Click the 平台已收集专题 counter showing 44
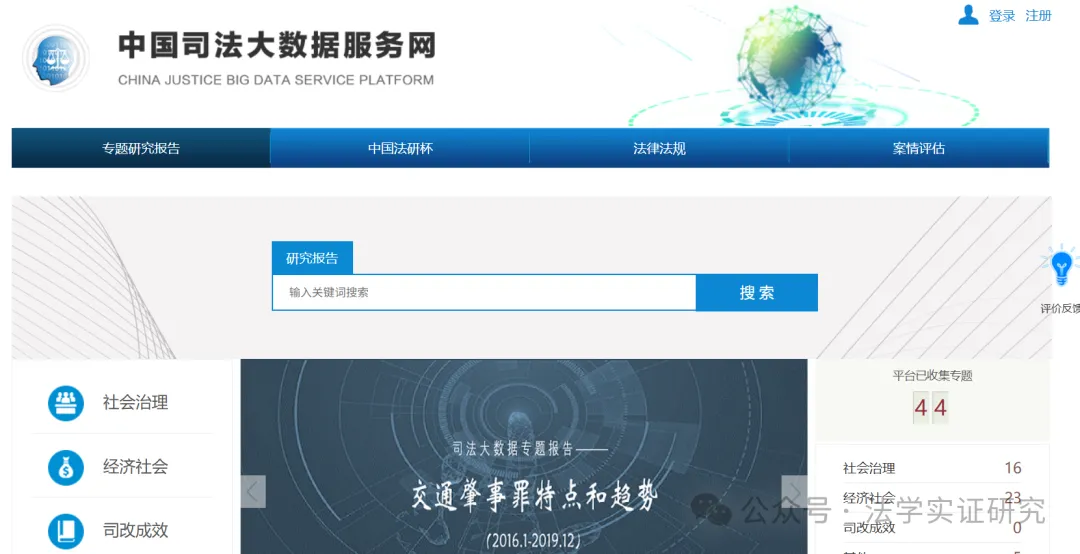1080x554 pixels. tap(931, 408)
